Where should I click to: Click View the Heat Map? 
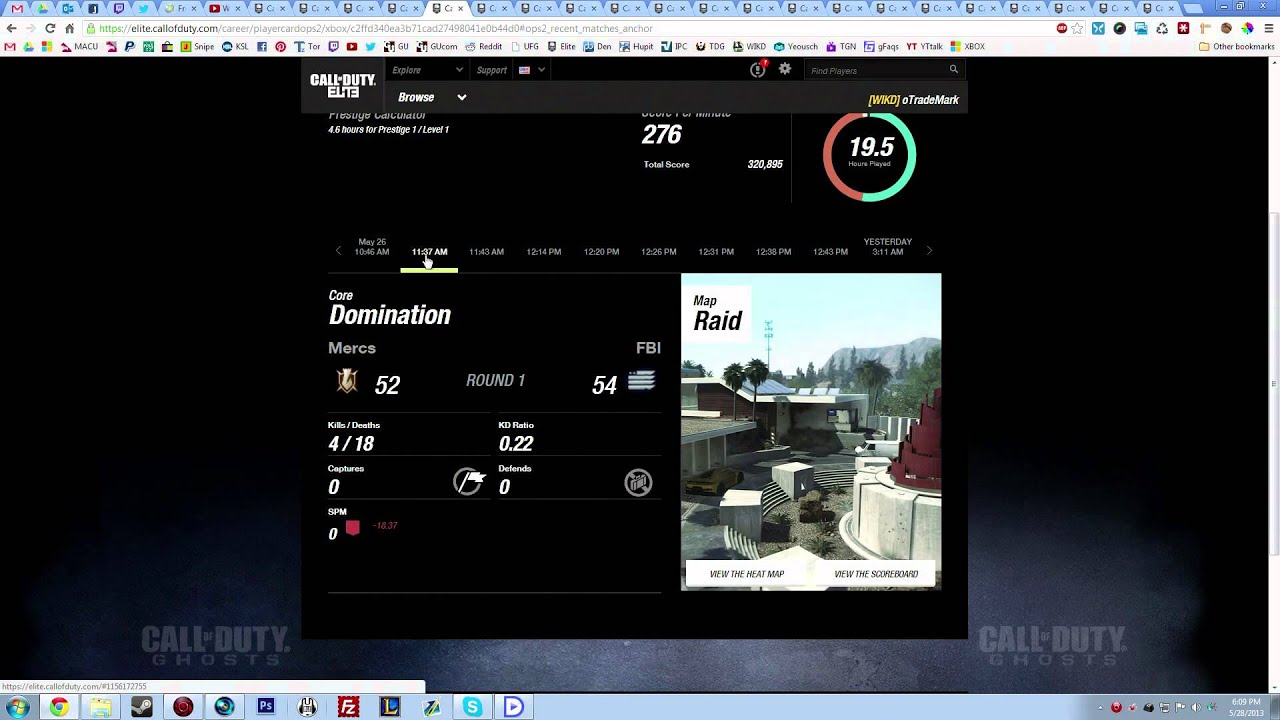tap(747, 574)
